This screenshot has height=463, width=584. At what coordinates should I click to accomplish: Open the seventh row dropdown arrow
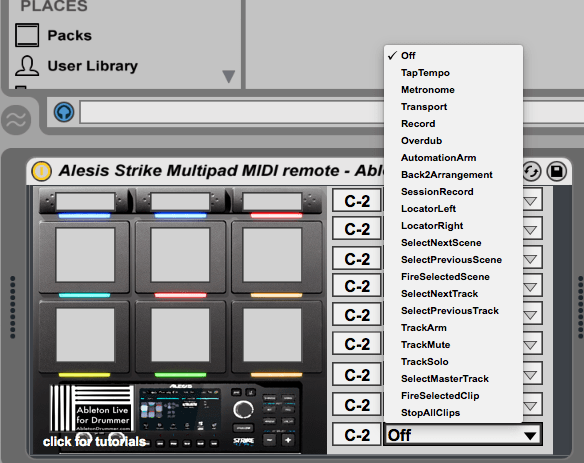[531, 374]
